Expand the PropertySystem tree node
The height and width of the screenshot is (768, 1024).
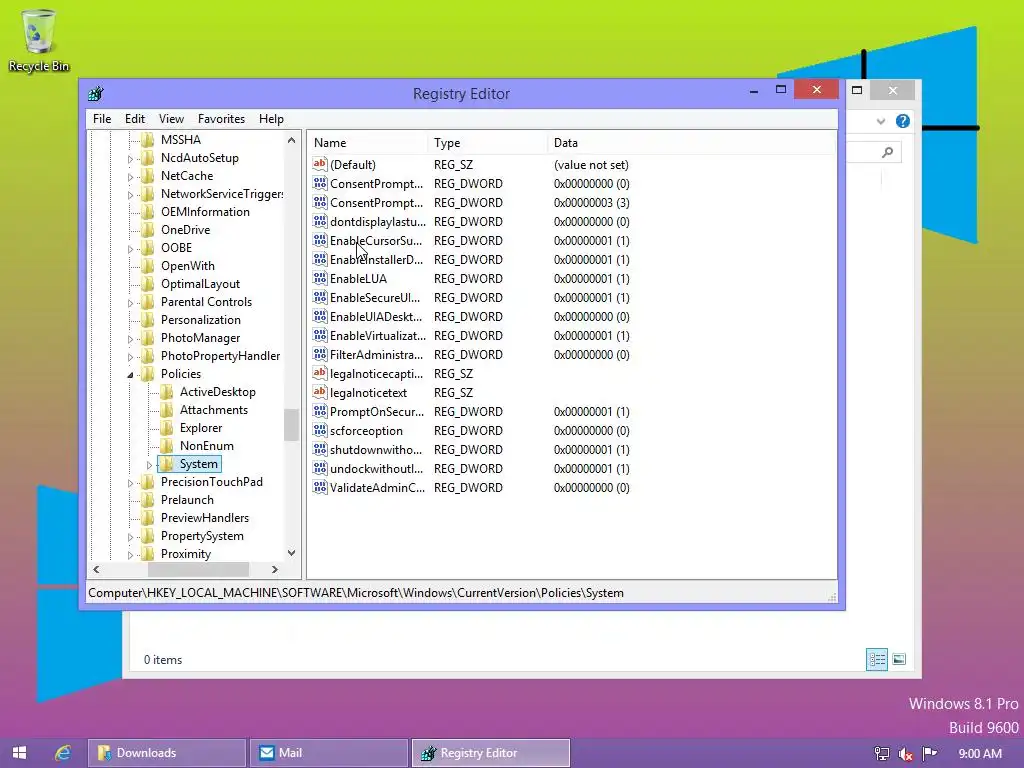(x=130, y=537)
